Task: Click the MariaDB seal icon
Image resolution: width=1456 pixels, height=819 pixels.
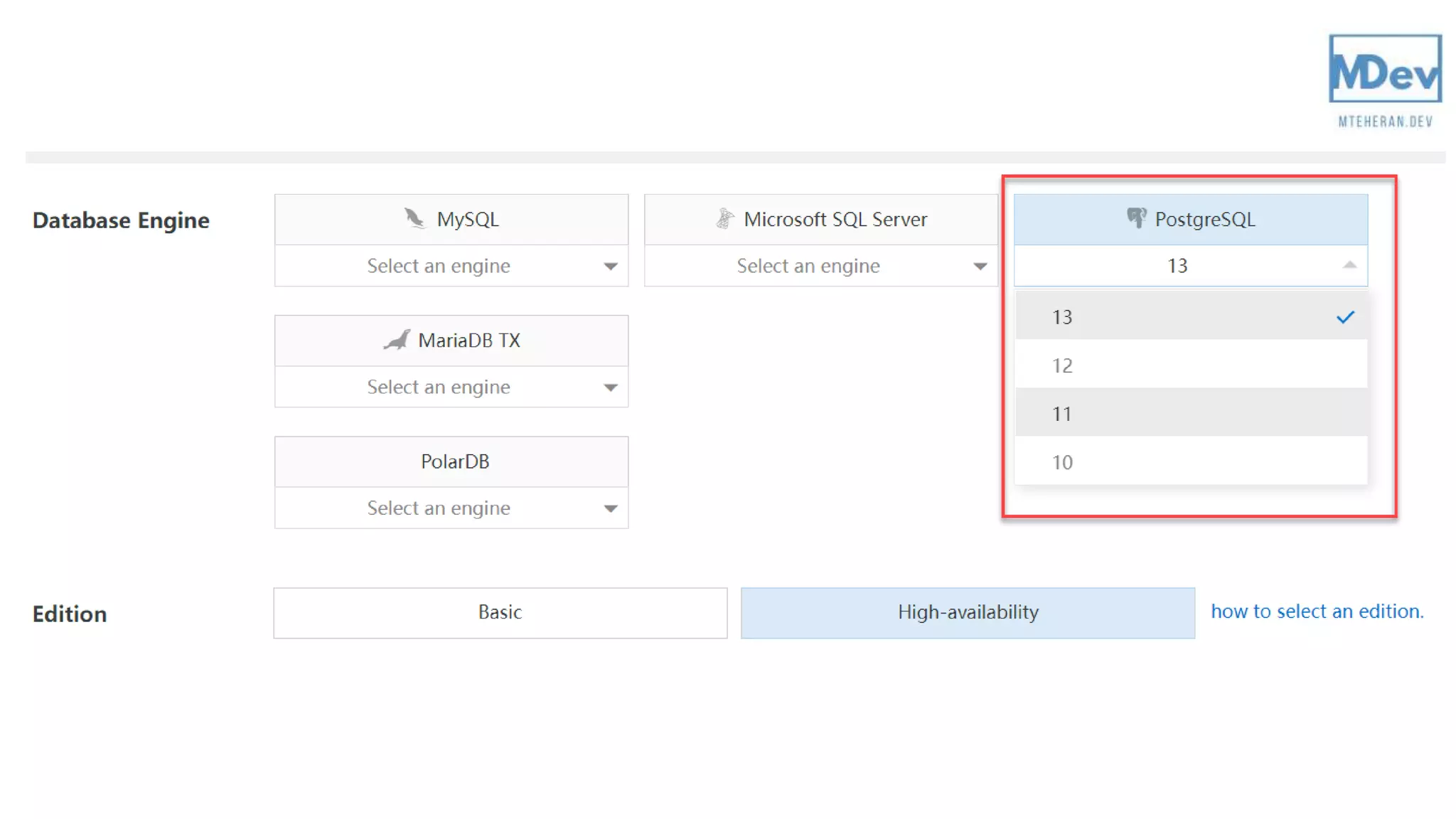Action: coord(397,340)
